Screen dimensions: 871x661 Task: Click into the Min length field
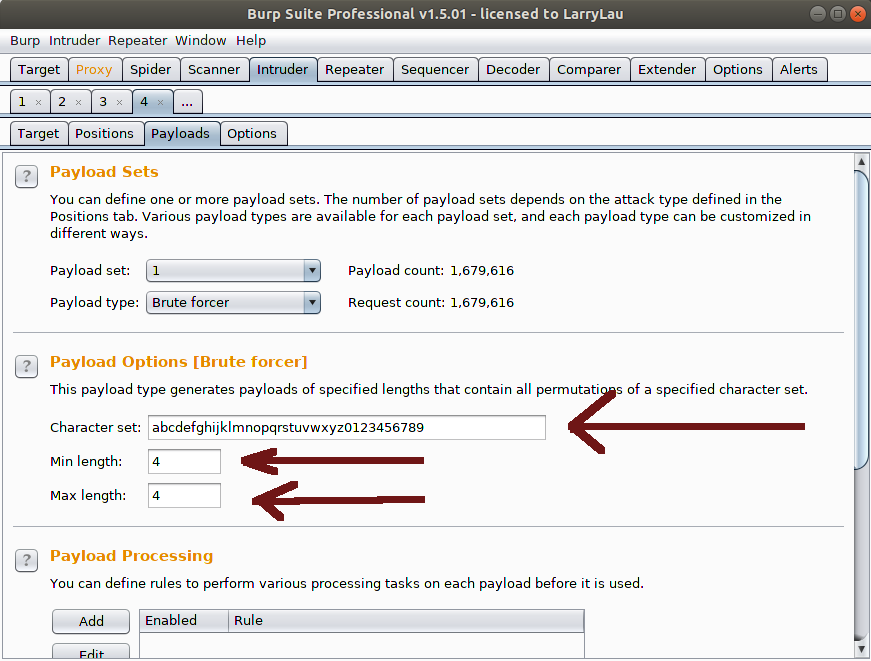point(184,462)
